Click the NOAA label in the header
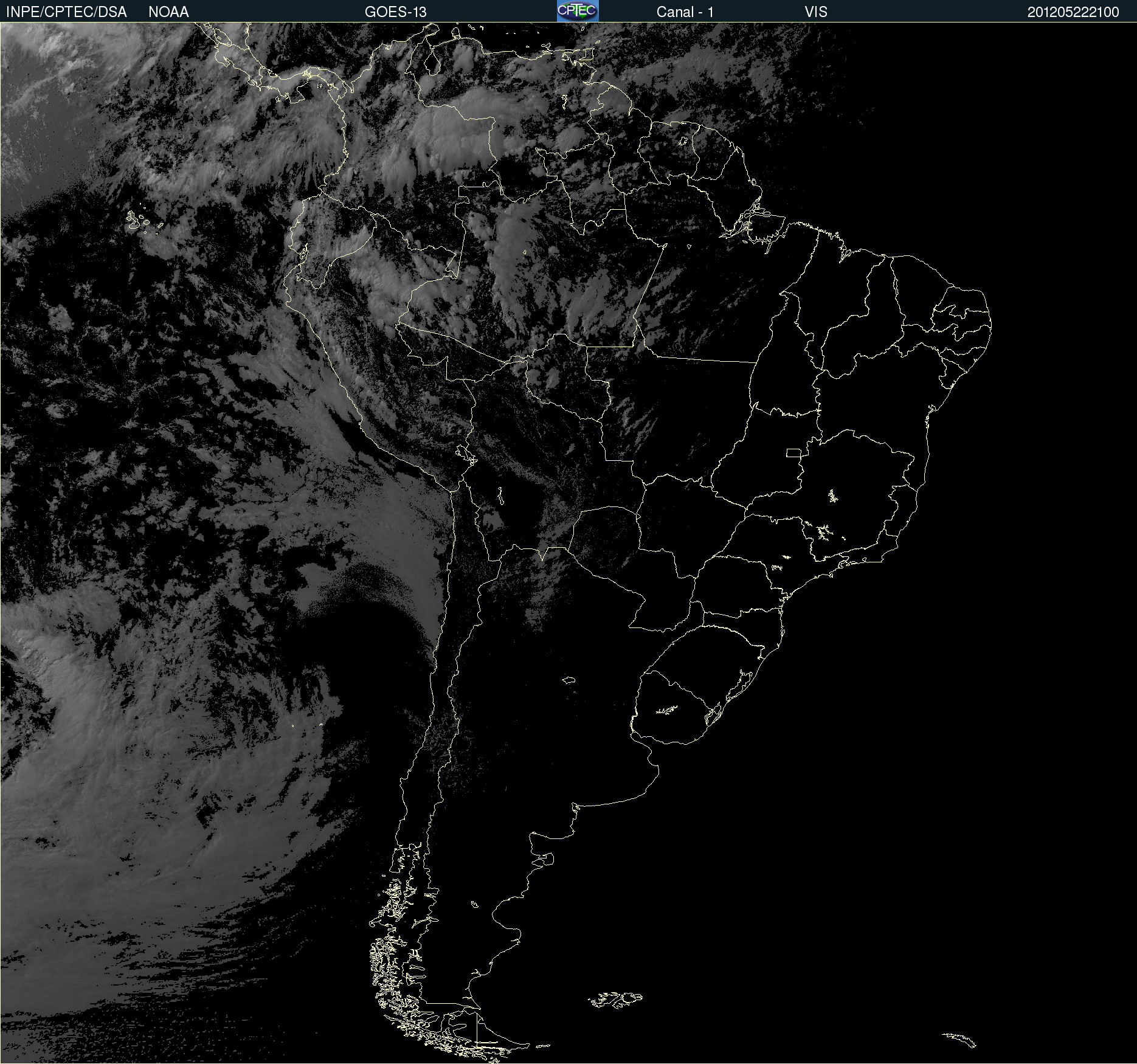This screenshot has height=1064, width=1137. point(168,12)
